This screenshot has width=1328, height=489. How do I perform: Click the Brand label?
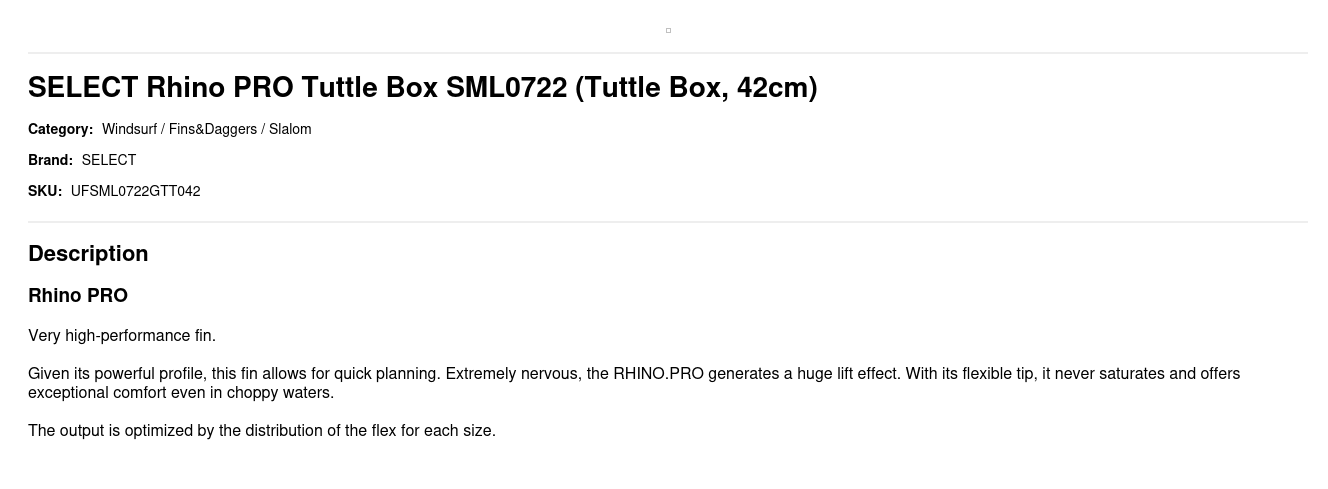(x=50, y=160)
